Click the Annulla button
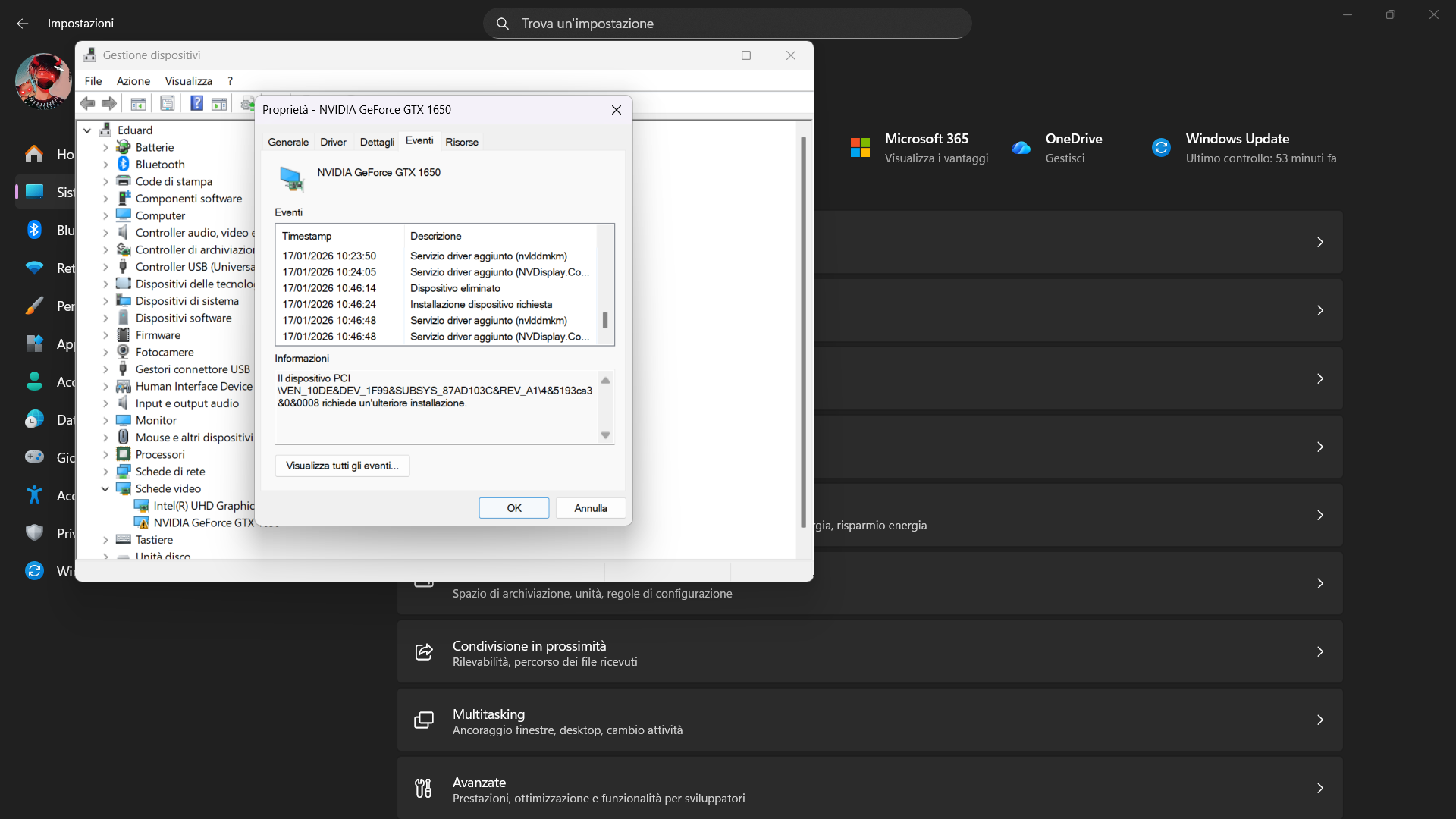Viewport: 1456px width, 819px height. [x=591, y=508]
